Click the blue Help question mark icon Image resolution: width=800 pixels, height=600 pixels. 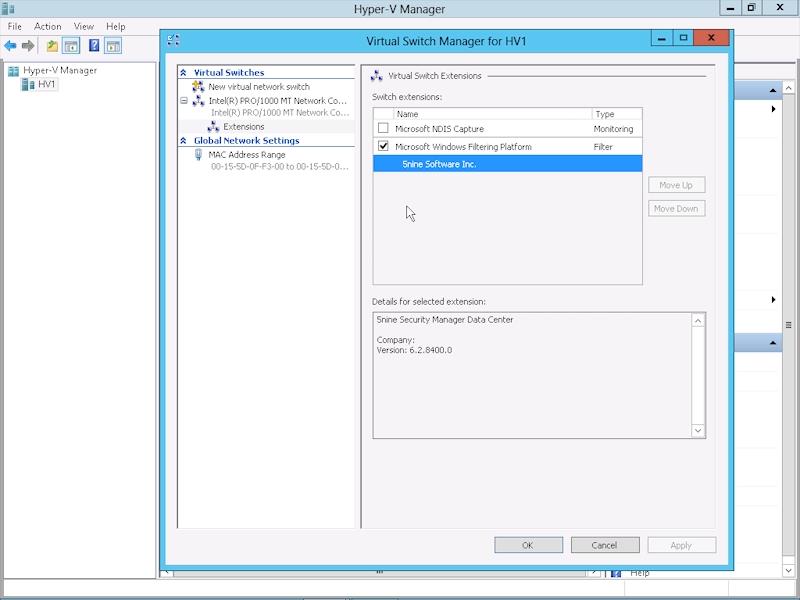[x=93, y=46]
